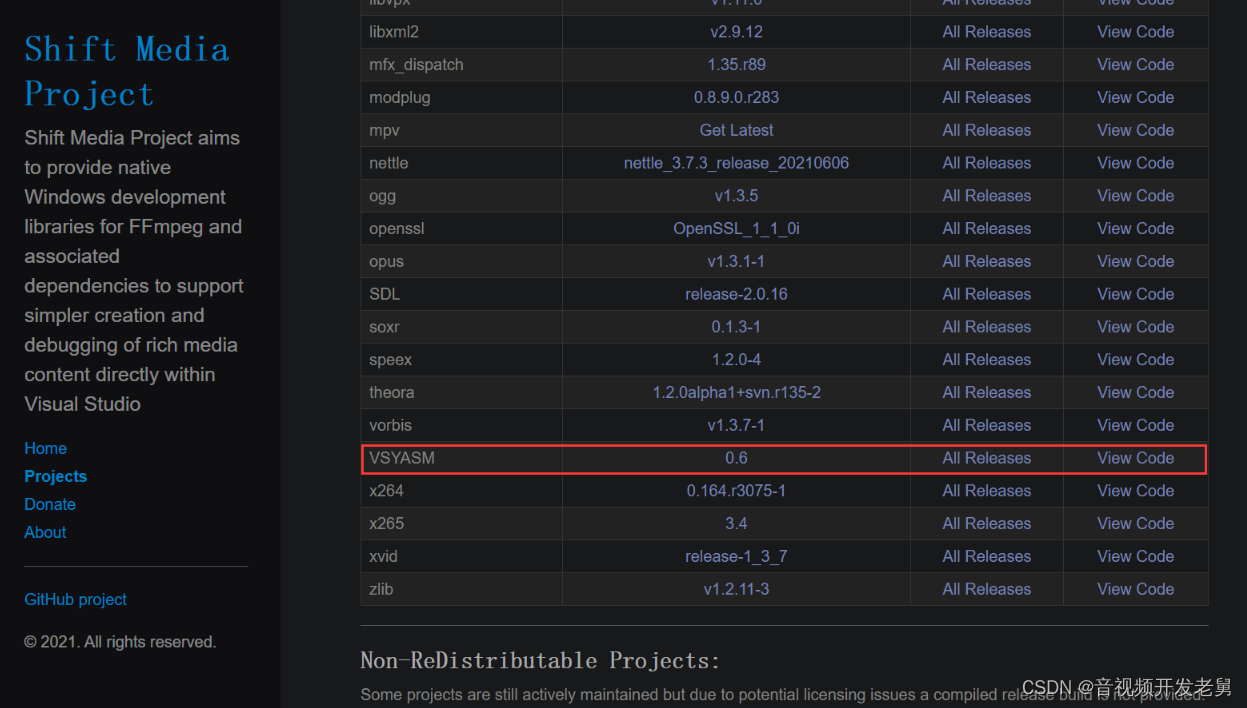Screen dimensions: 1247x708
Task: View Code for x265
Action: [x=1136, y=524]
